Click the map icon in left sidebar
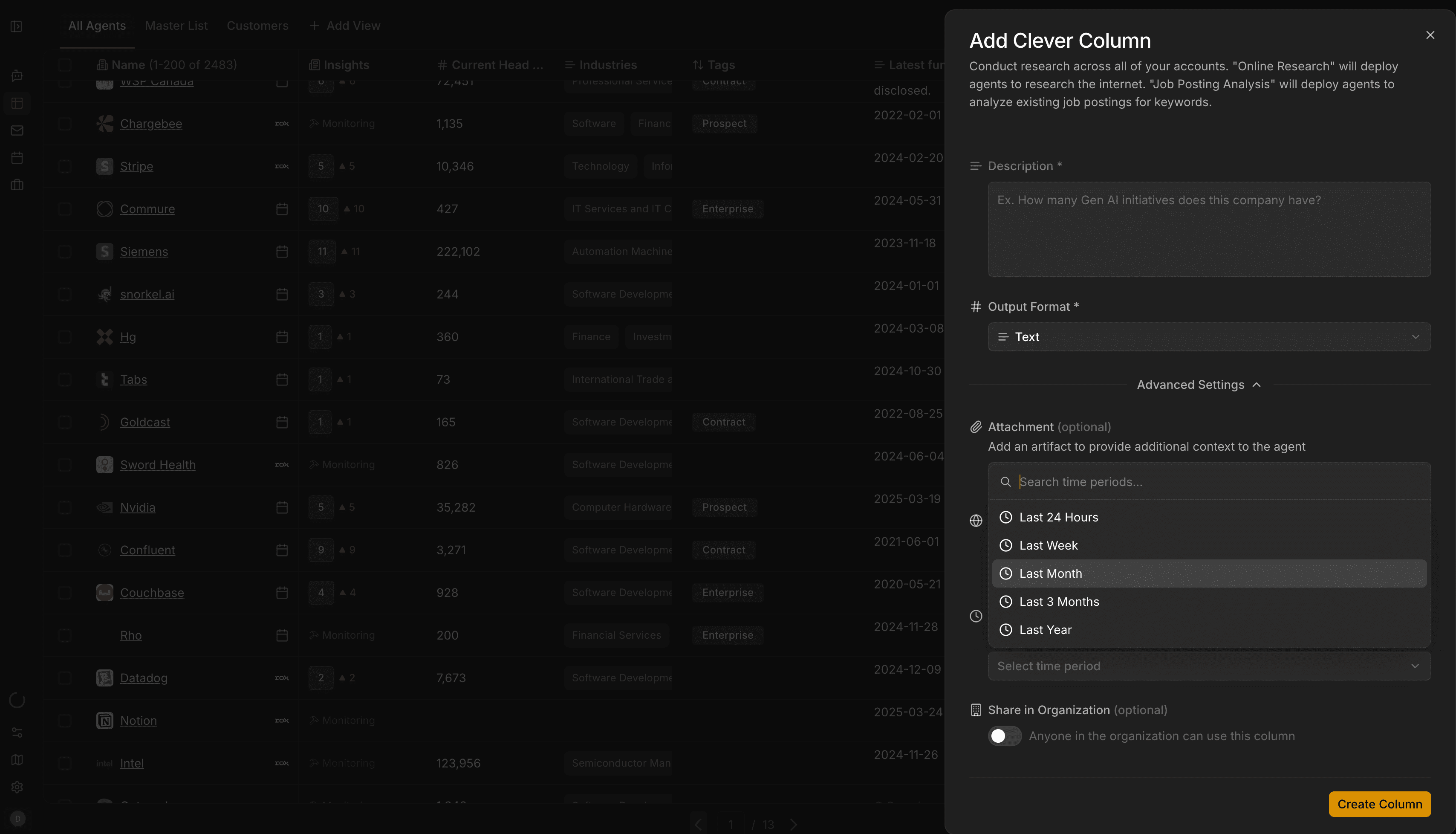The height and width of the screenshot is (834, 1456). (x=17, y=759)
